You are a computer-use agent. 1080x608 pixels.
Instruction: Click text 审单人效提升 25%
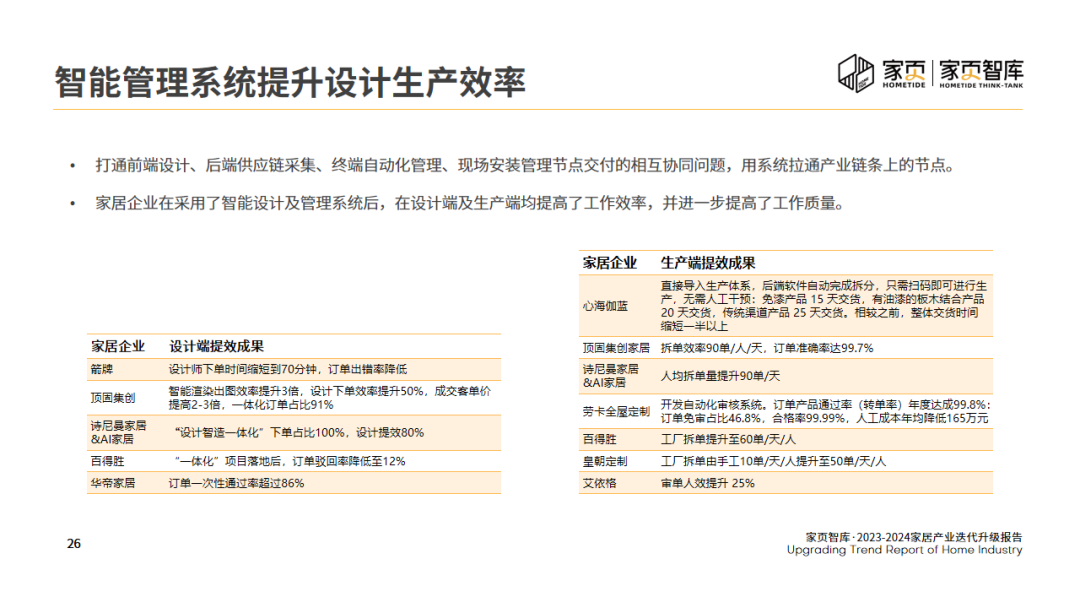tap(708, 483)
